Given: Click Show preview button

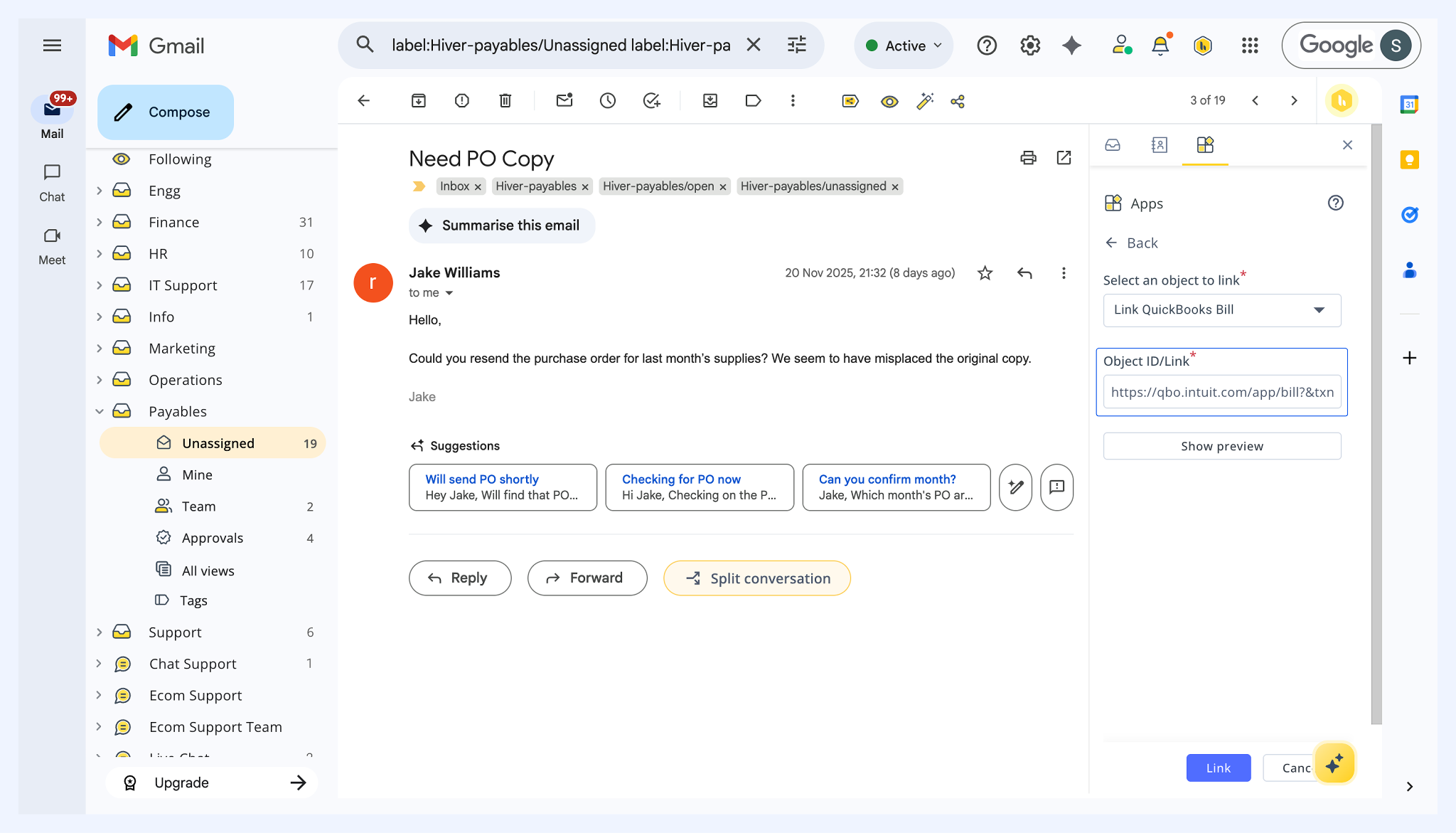Looking at the screenshot, I should click(1222, 446).
